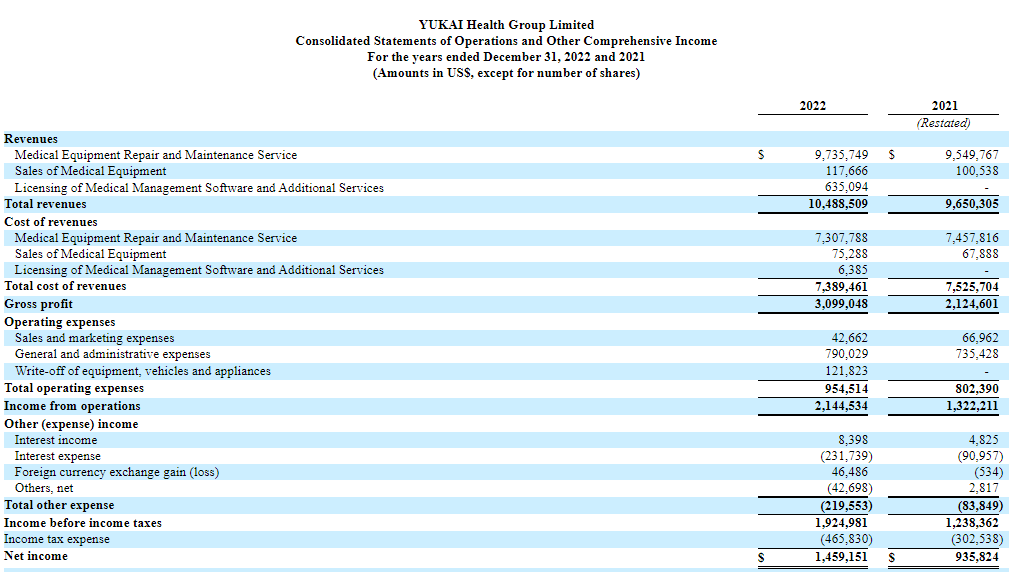
Task: Click the value 66,962
Action: point(980,338)
